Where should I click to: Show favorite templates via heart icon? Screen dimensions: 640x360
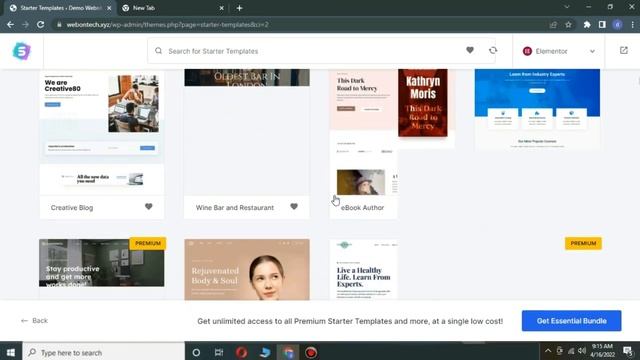click(x=470, y=50)
